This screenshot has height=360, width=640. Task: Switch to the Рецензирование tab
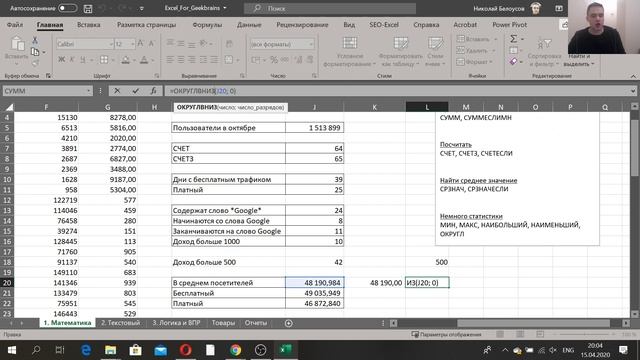click(x=302, y=25)
